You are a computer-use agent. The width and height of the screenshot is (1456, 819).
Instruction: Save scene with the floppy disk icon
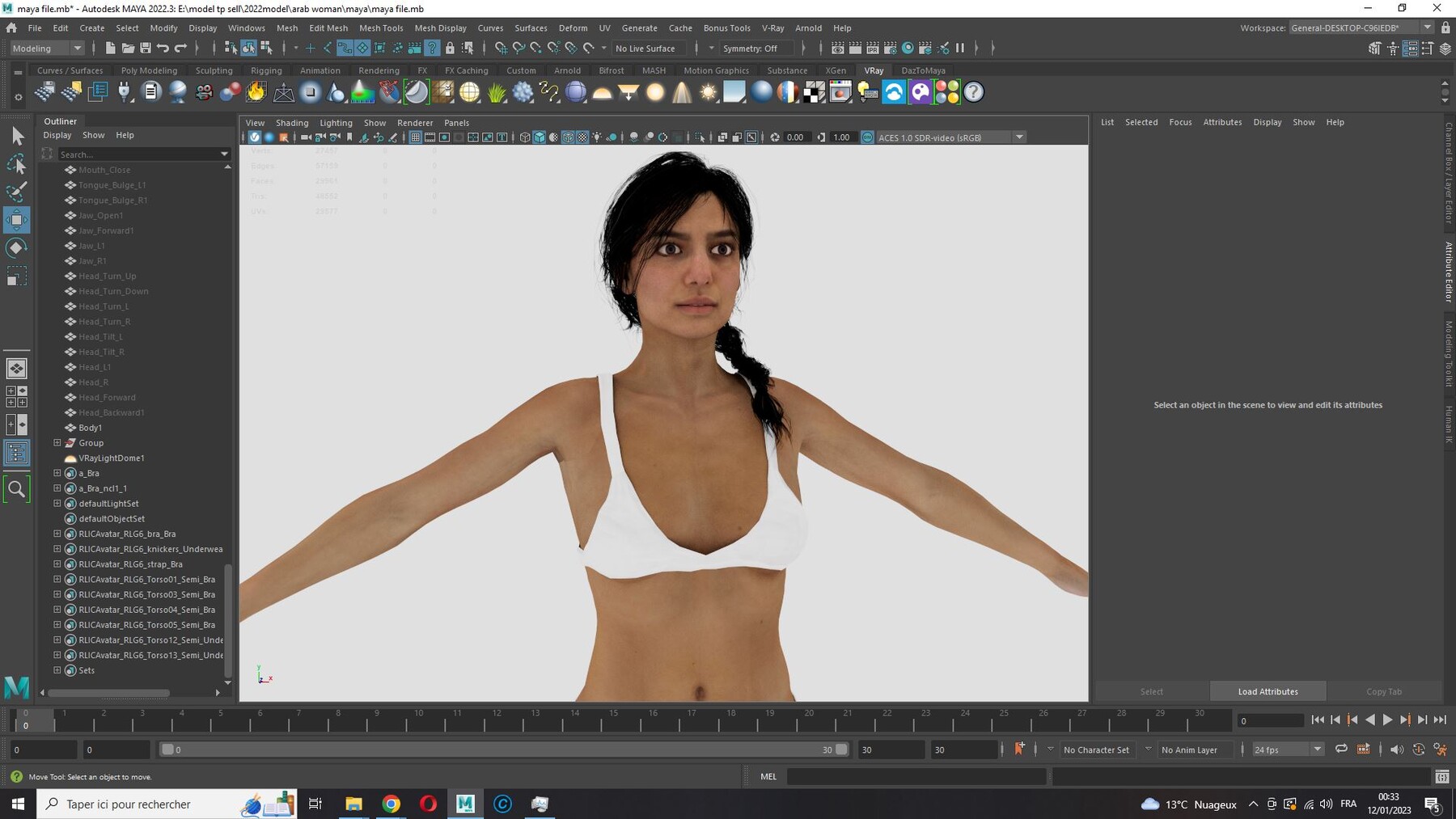pos(146,49)
